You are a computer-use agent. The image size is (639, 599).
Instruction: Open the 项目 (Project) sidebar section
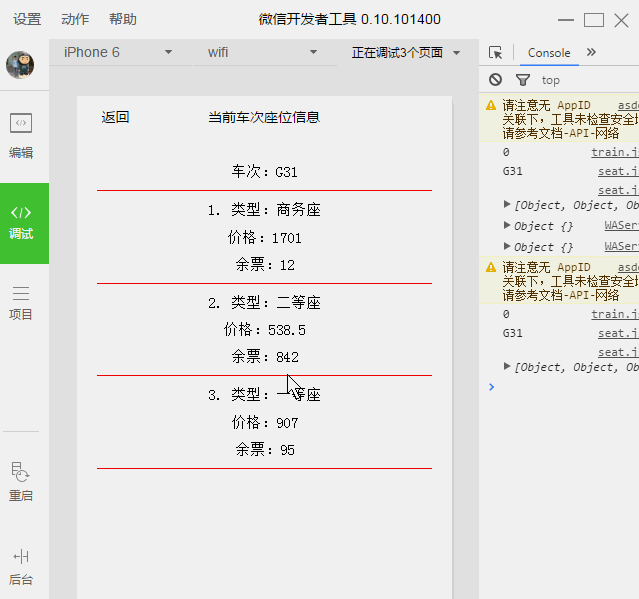(x=21, y=303)
